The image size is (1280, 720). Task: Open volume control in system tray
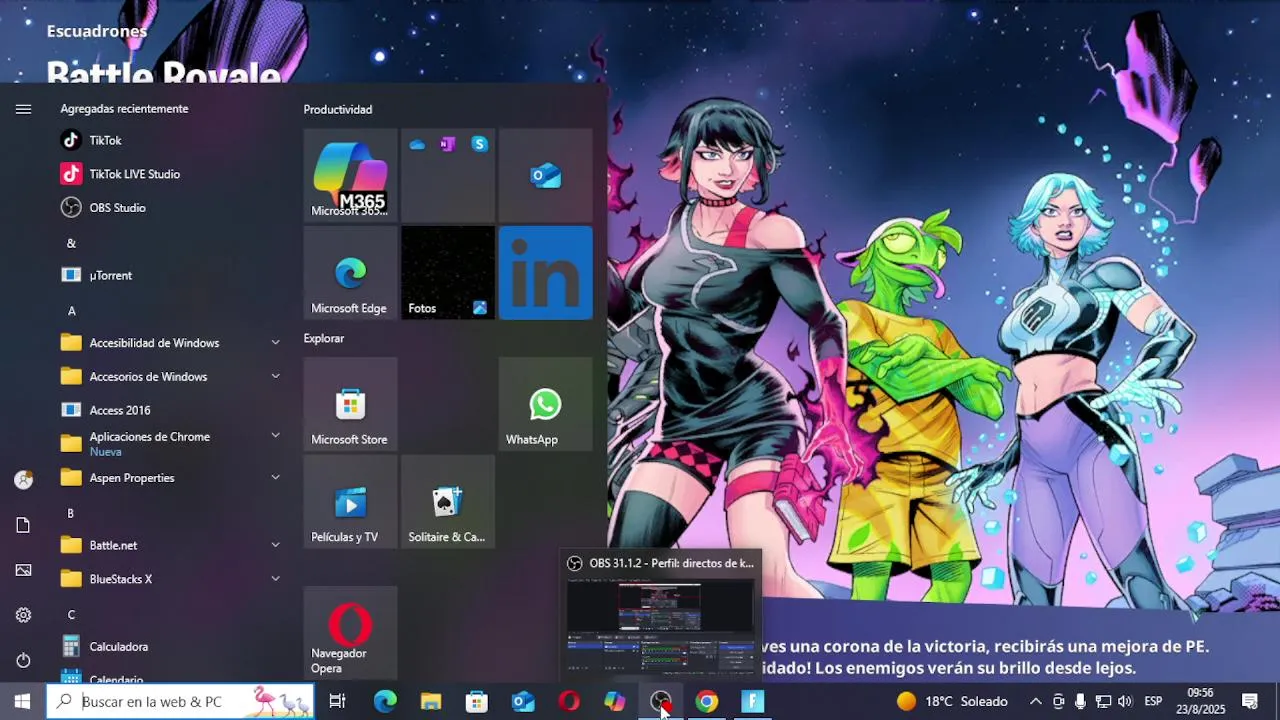(x=1125, y=702)
